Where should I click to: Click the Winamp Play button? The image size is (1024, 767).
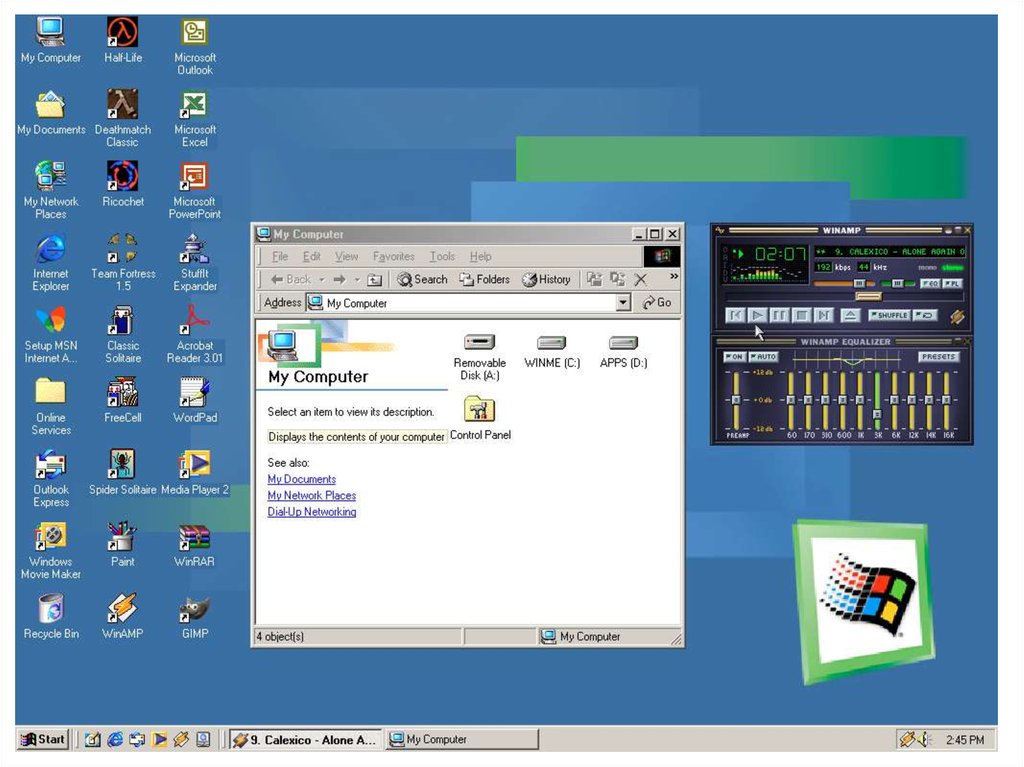tap(758, 315)
